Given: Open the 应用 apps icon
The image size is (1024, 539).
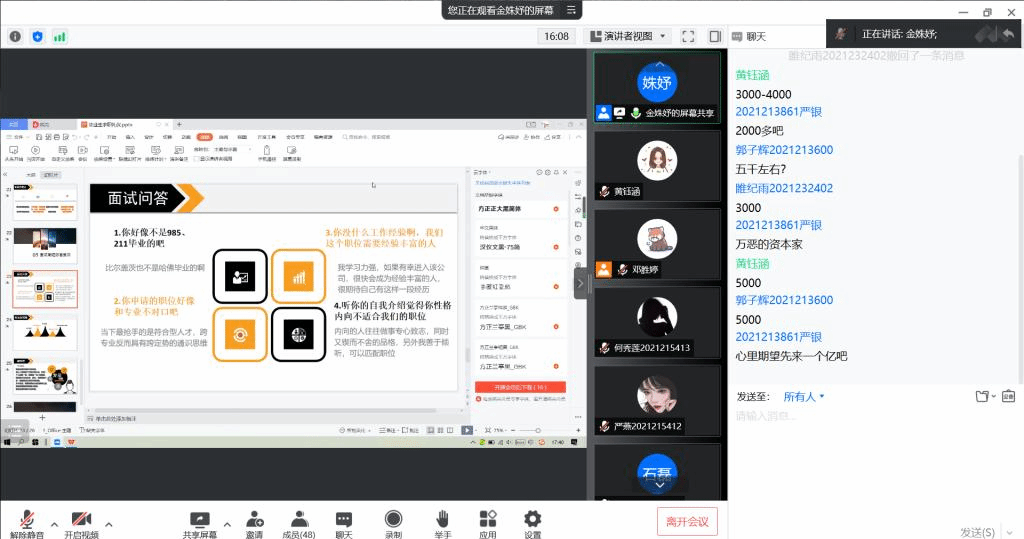Looking at the screenshot, I should [487, 519].
